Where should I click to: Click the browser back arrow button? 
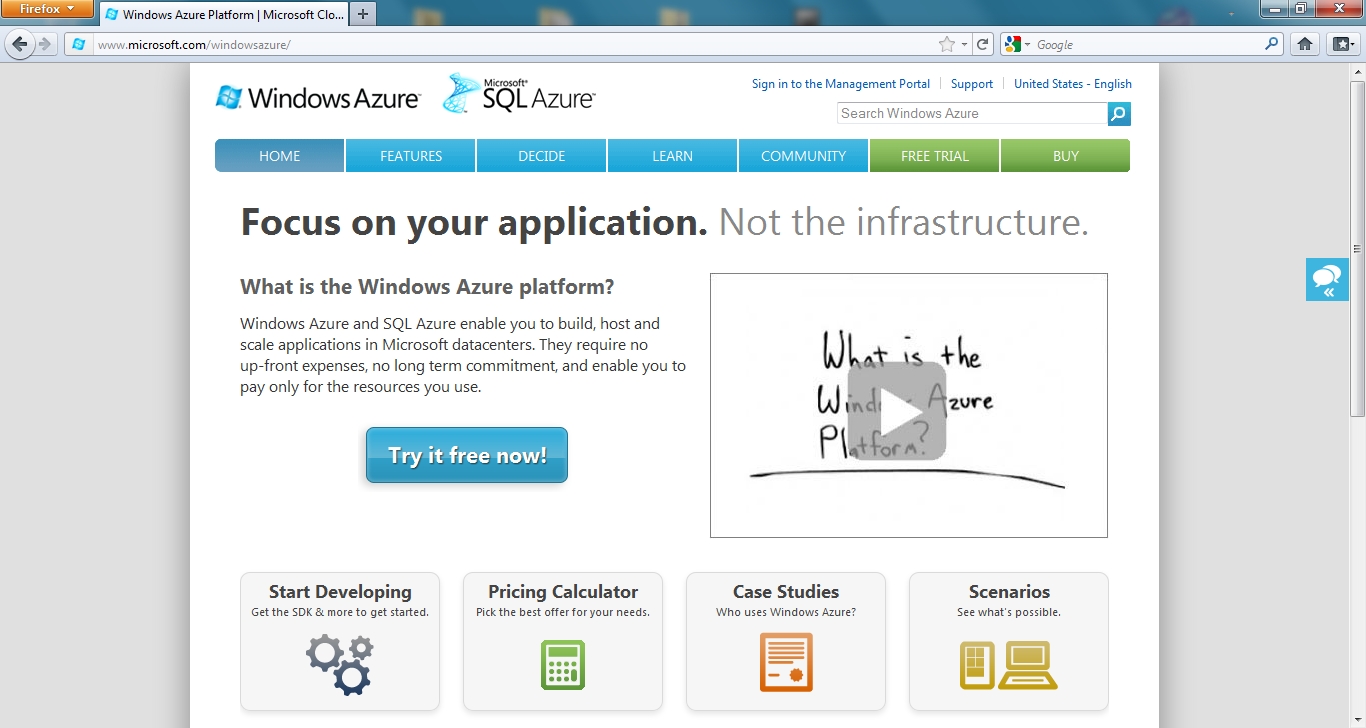[x=20, y=44]
